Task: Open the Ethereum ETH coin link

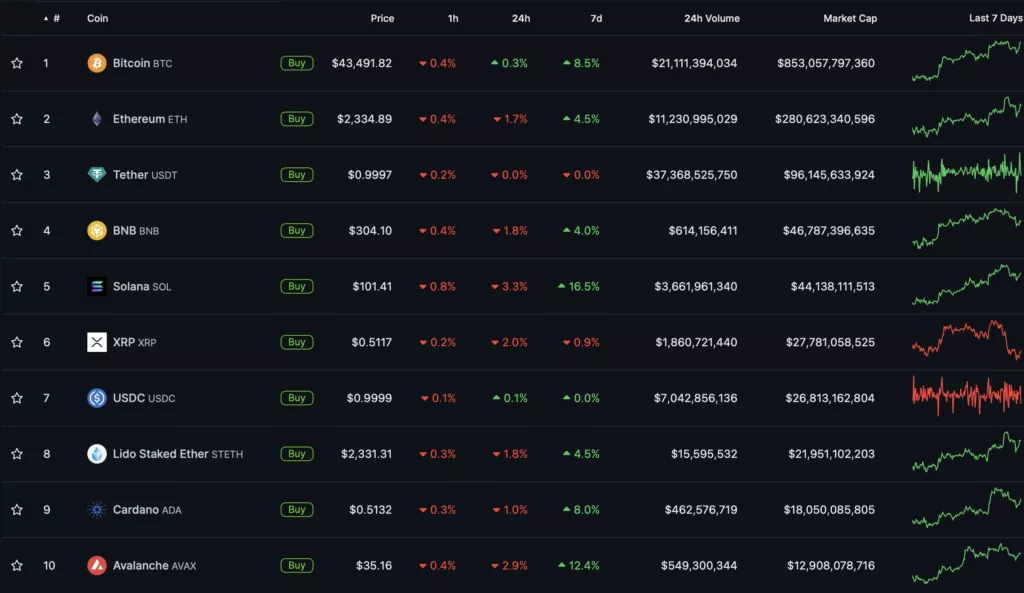Action: pos(150,119)
